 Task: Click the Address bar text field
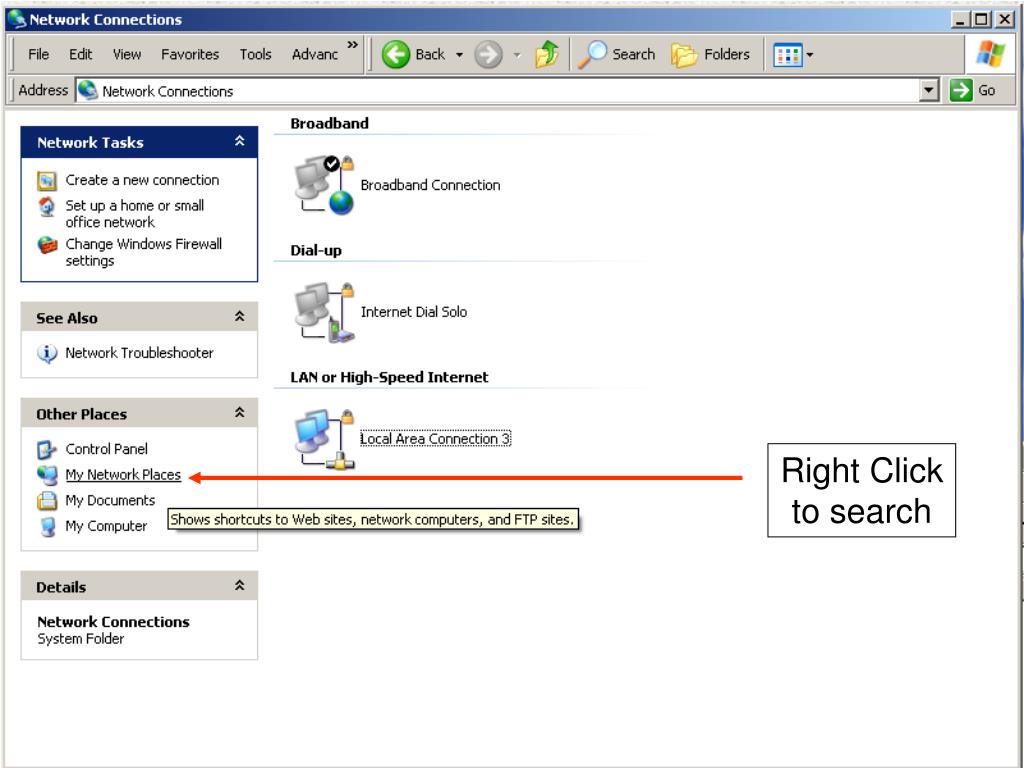(507, 90)
